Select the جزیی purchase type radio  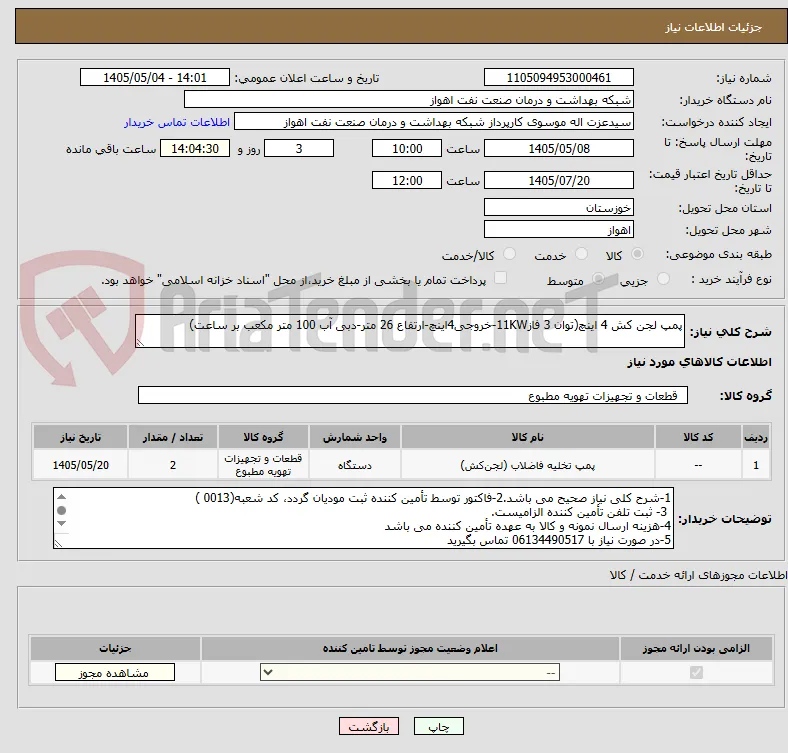pyautogui.click(x=663, y=279)
